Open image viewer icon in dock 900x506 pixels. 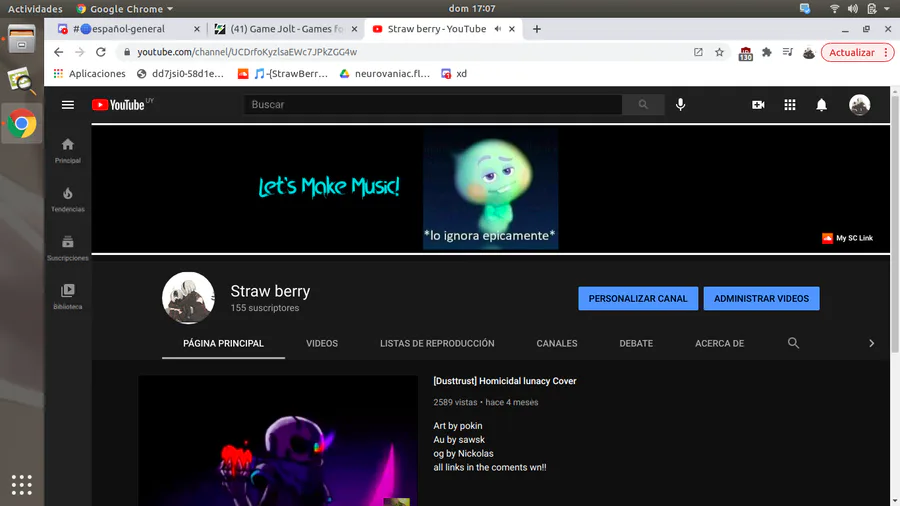(22, 80)
